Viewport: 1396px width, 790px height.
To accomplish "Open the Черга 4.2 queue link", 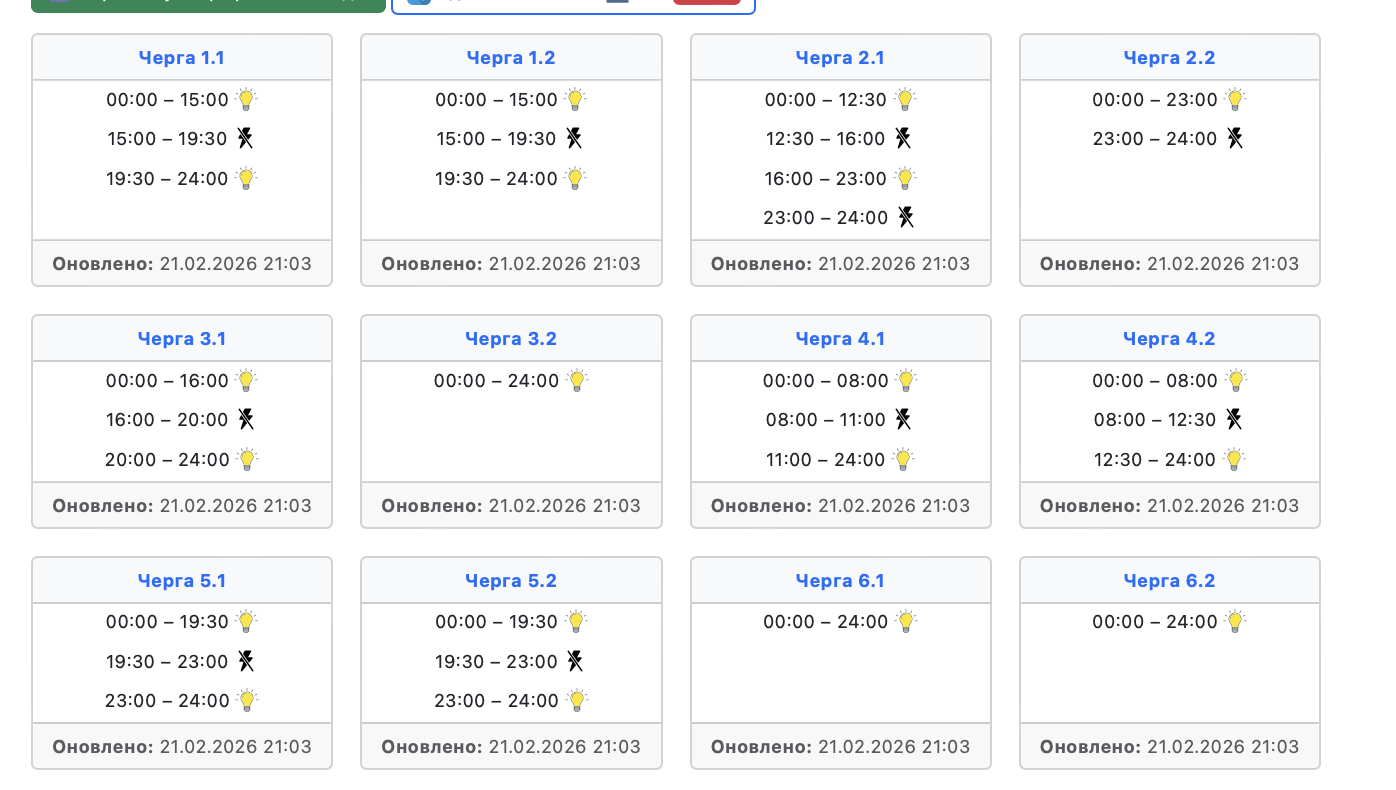I will 1169,339.
